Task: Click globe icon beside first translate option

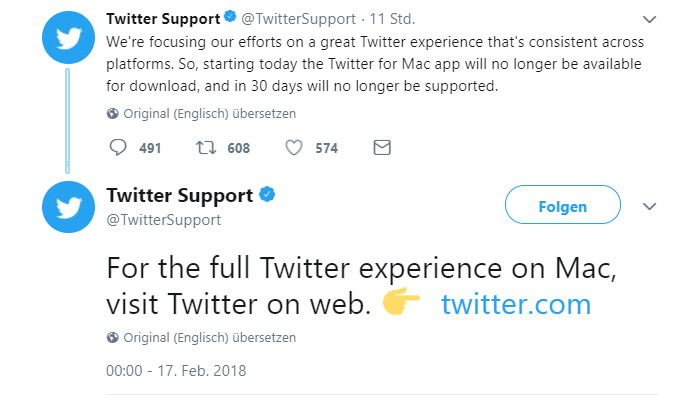Action: [112, 114]
